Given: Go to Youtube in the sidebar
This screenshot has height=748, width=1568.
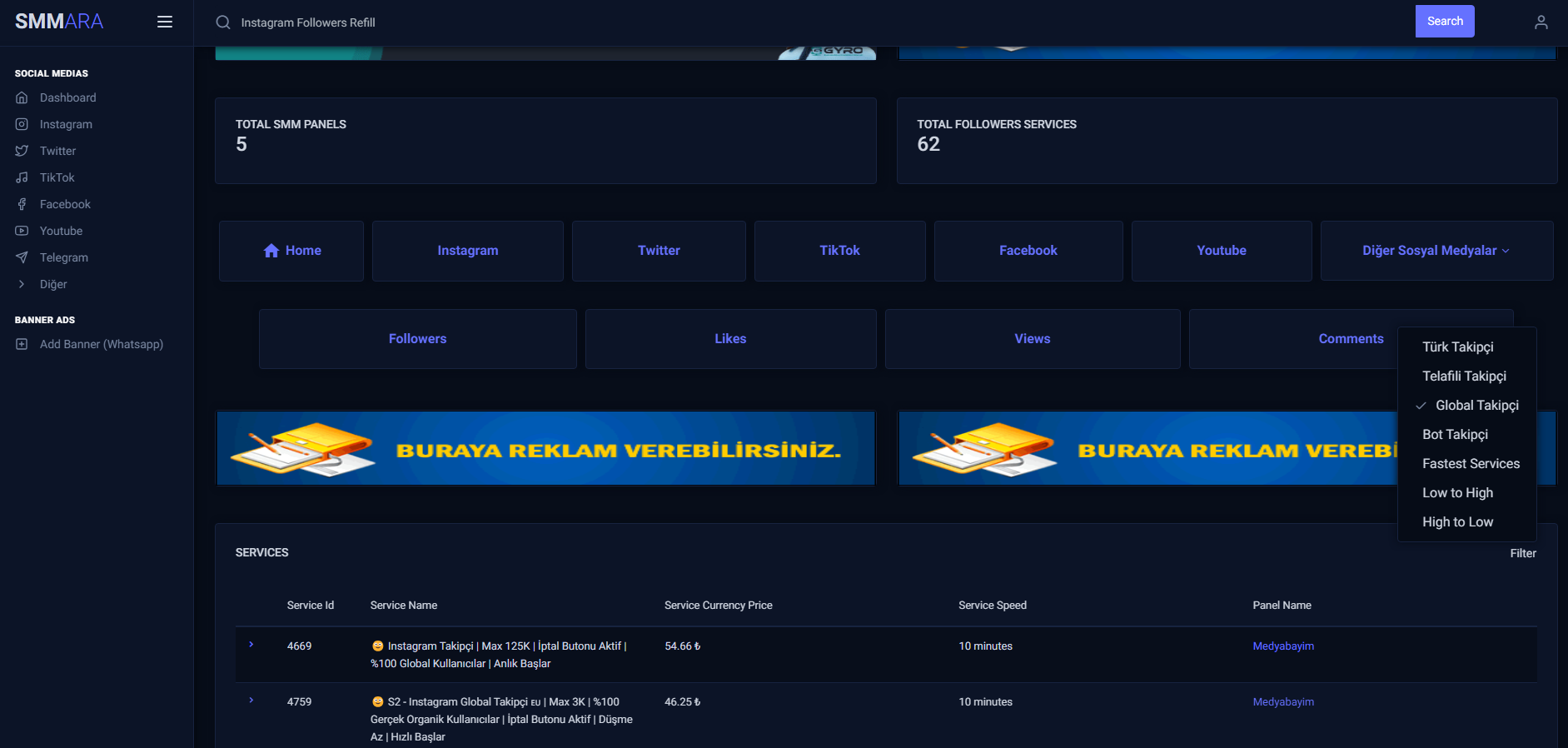Looking at the screenshot, I should [x=61, y=231].
